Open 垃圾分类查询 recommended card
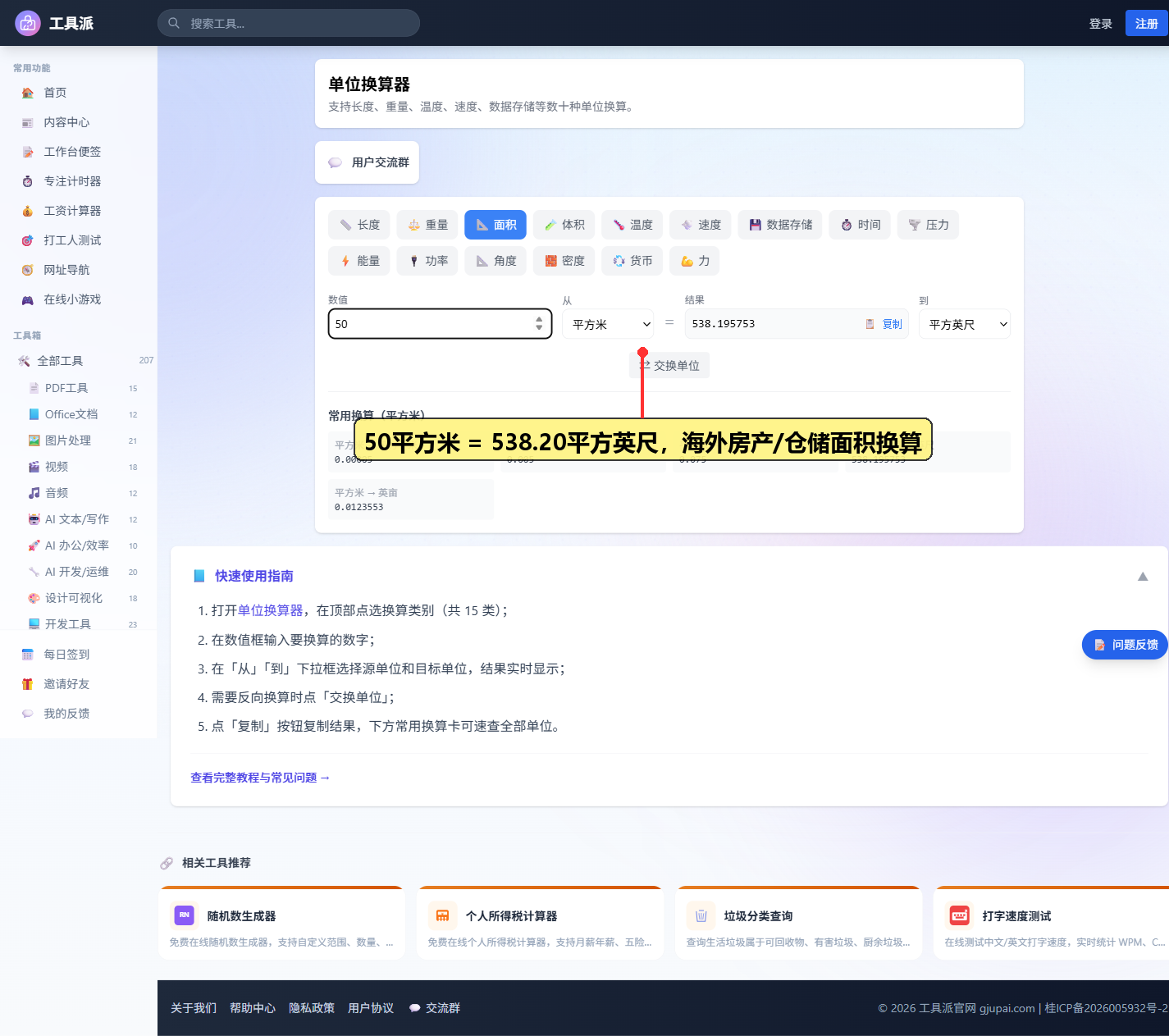 [x=798, y=923]
